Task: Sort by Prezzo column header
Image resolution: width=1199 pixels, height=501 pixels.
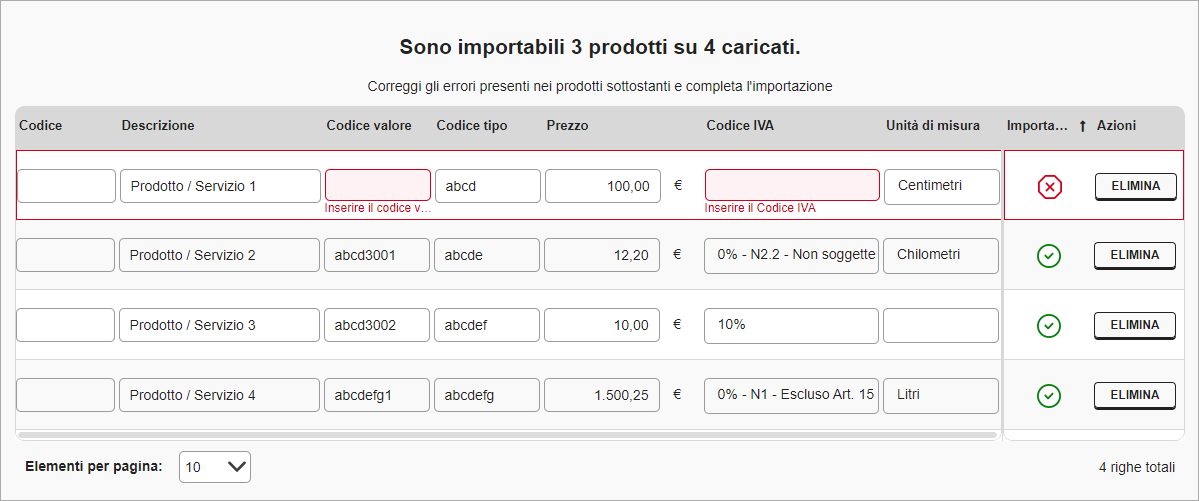Action: pyautogui.click(x=567, y=126)
